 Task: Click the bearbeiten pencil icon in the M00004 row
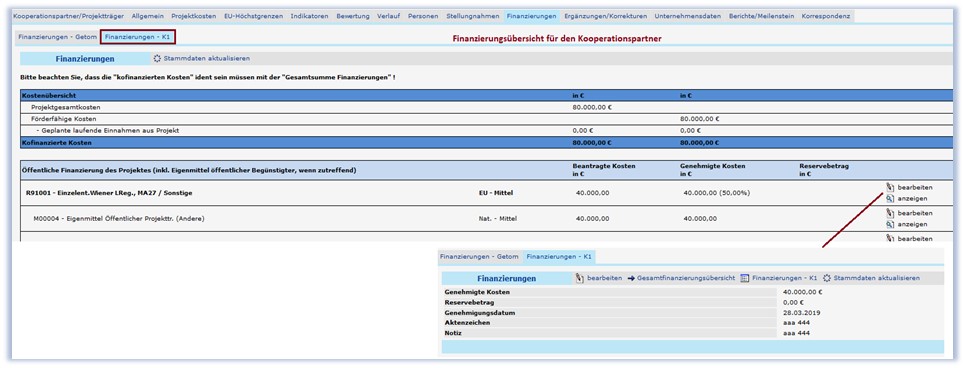tap(890, 213)
